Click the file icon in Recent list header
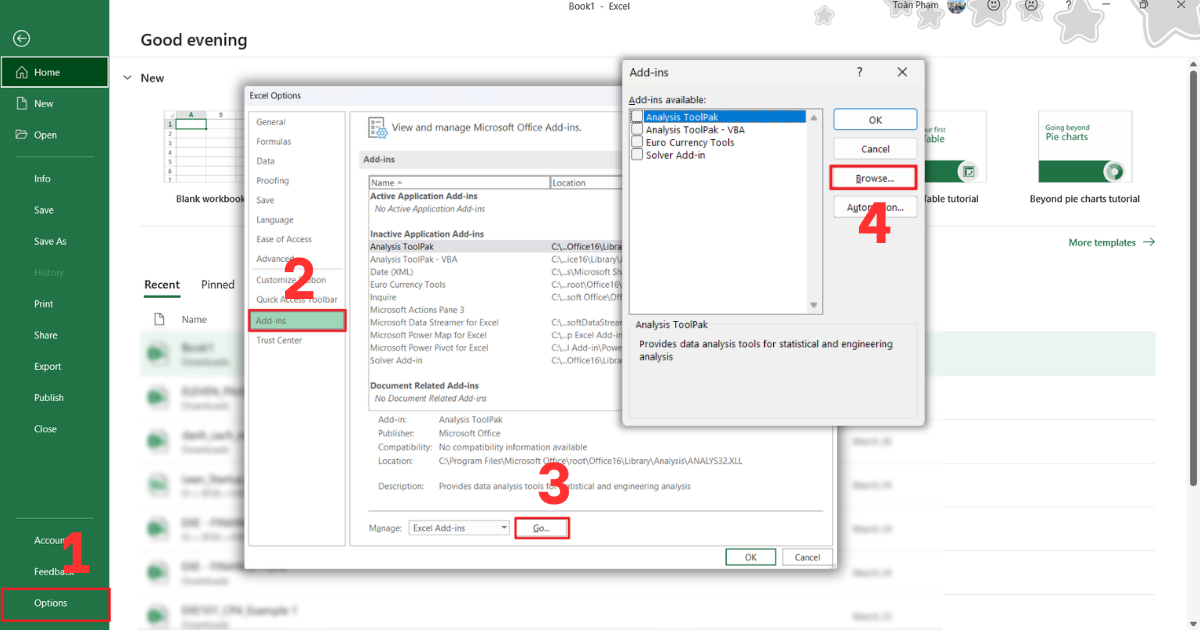Viewport: 1200px width, 630px height. click(x=159, y=319)
